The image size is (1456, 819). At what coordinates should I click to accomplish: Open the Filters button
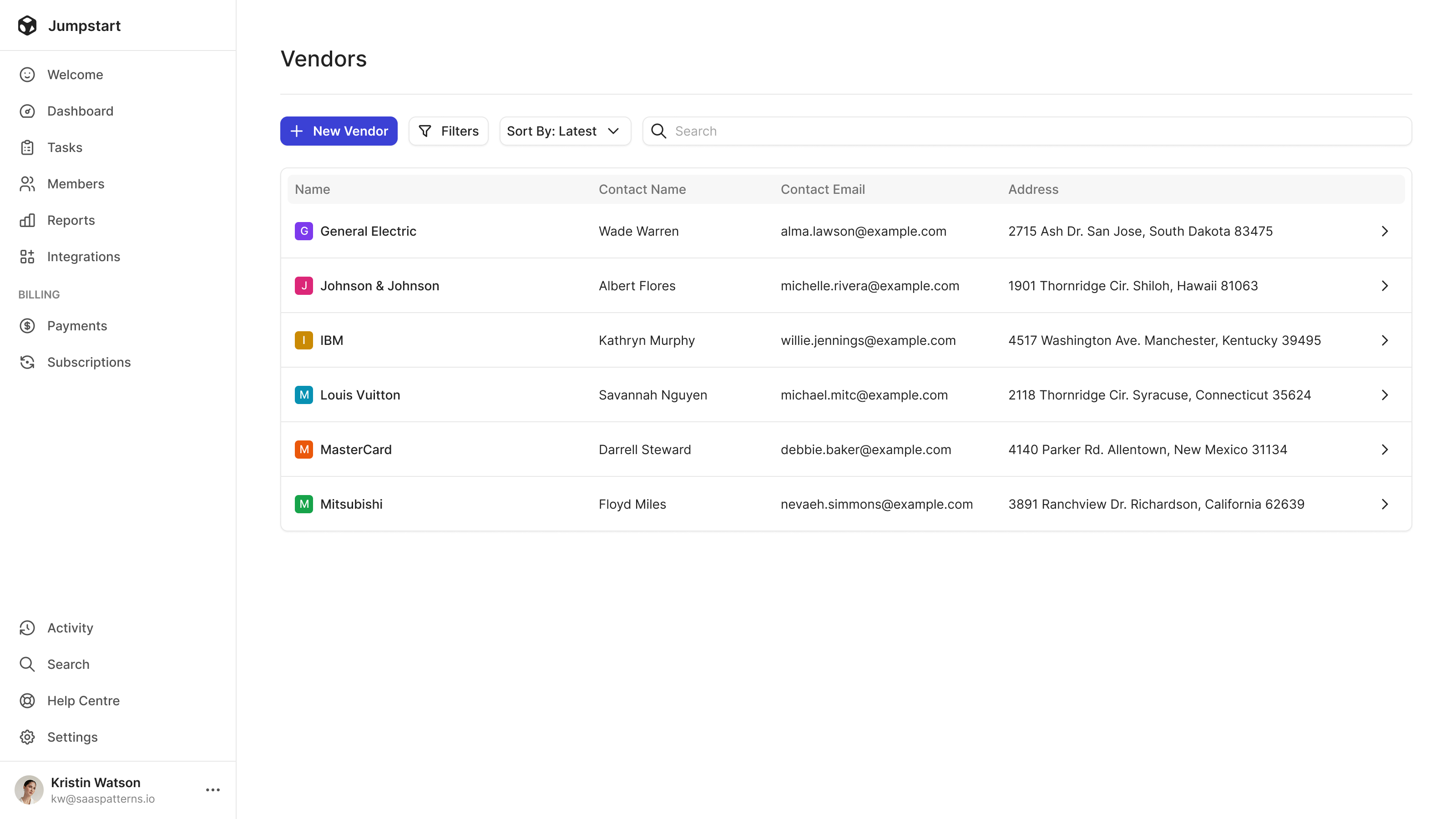tap(448, 131)
